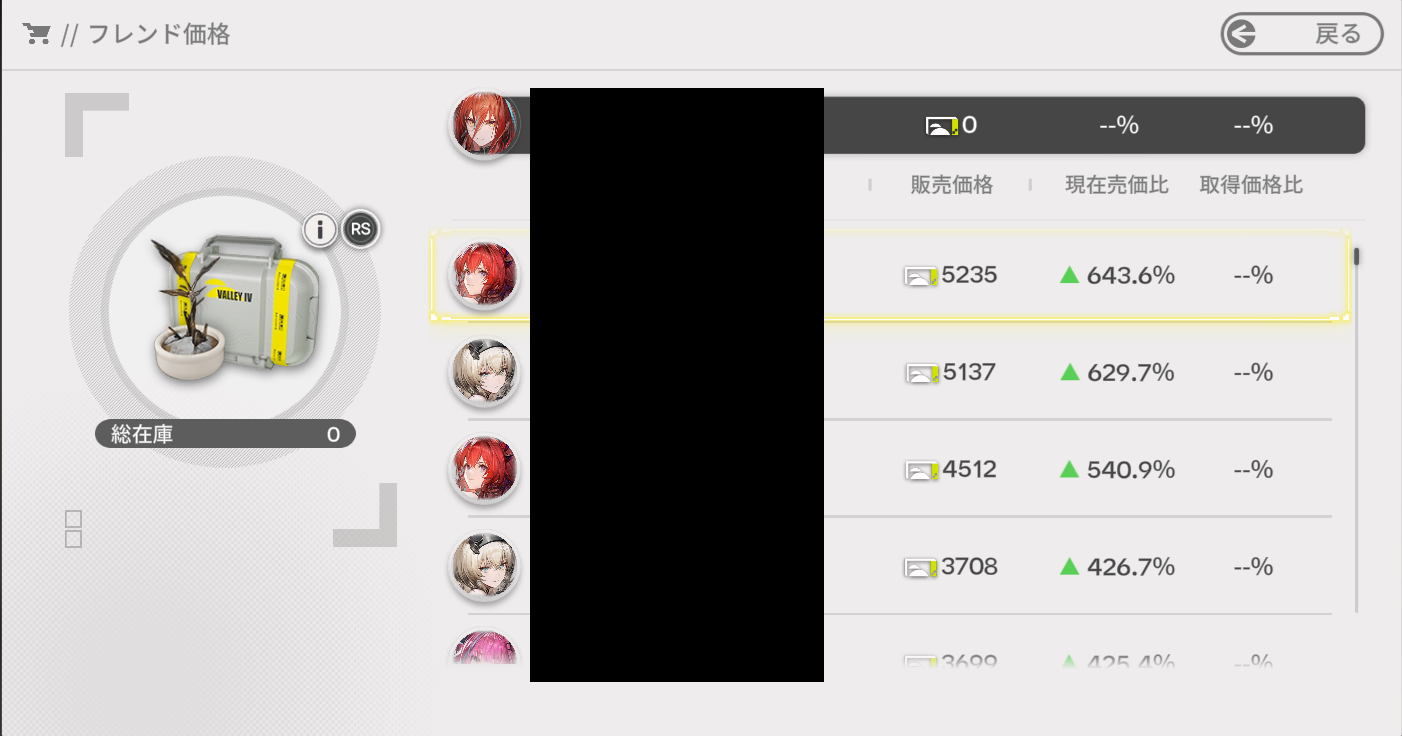
Task: Open the item info icon
Action: tap(320, 230)
